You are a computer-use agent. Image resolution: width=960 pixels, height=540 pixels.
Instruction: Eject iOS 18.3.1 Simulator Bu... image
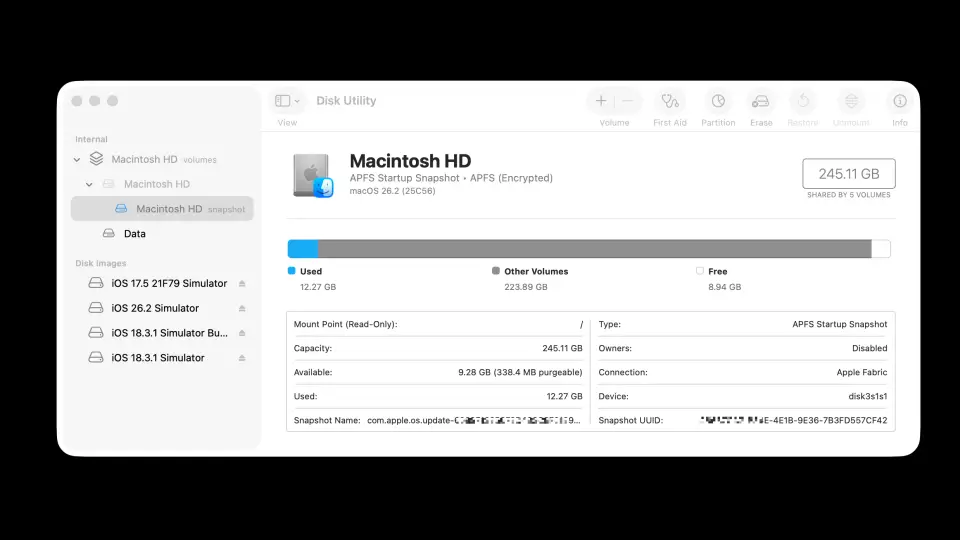pyautogui.click(x=242, y=333)
